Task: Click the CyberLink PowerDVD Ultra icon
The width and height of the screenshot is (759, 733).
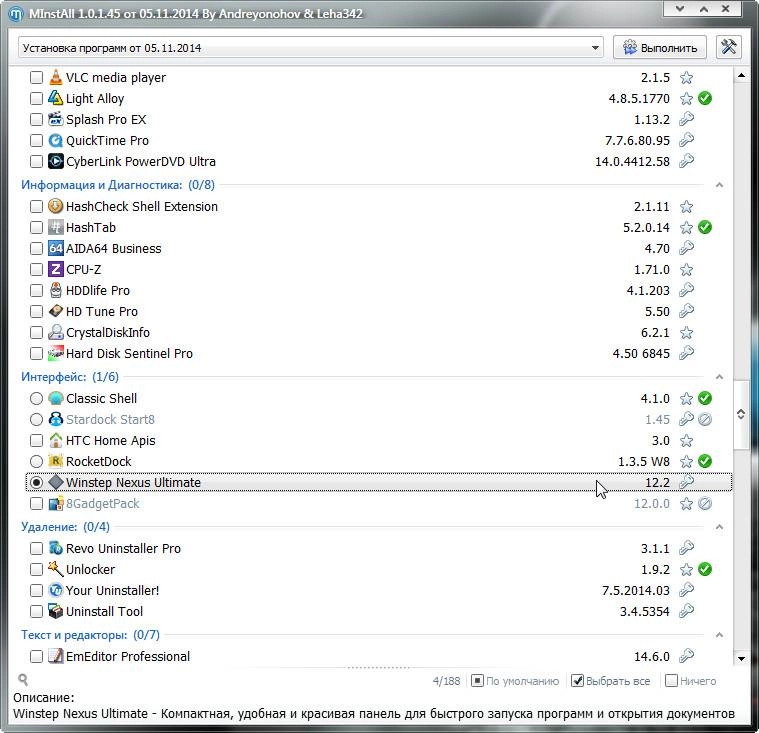Action: point(56,161)
